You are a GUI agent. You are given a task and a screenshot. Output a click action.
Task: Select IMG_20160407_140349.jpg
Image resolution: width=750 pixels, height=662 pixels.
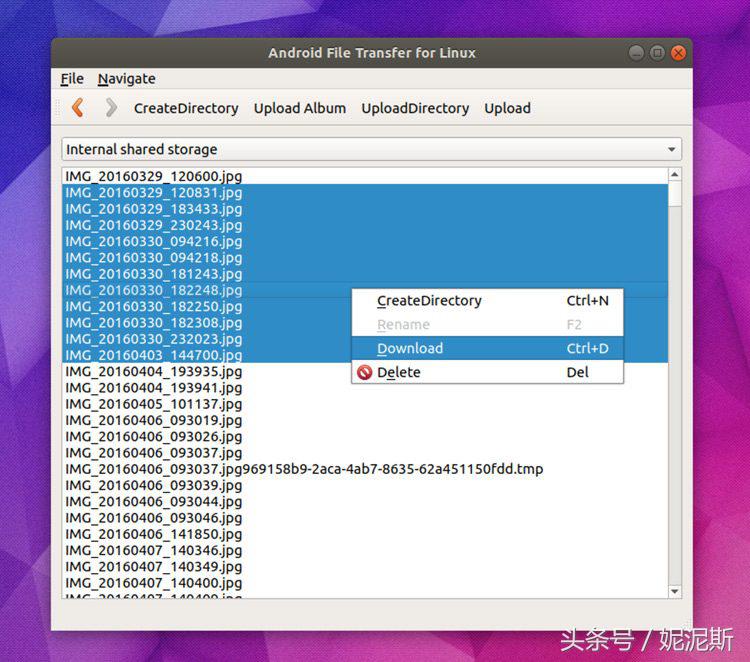365,566
